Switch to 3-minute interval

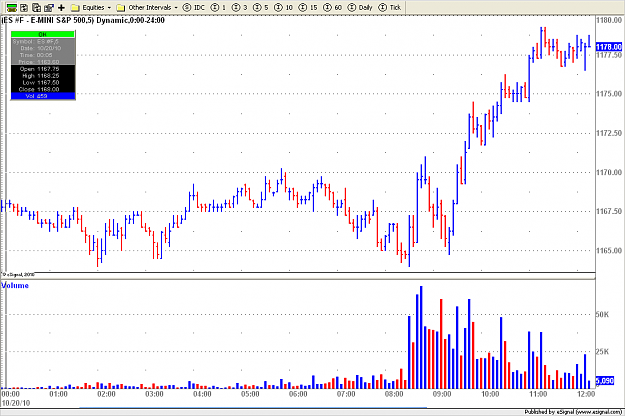click(x=240, y=8)
